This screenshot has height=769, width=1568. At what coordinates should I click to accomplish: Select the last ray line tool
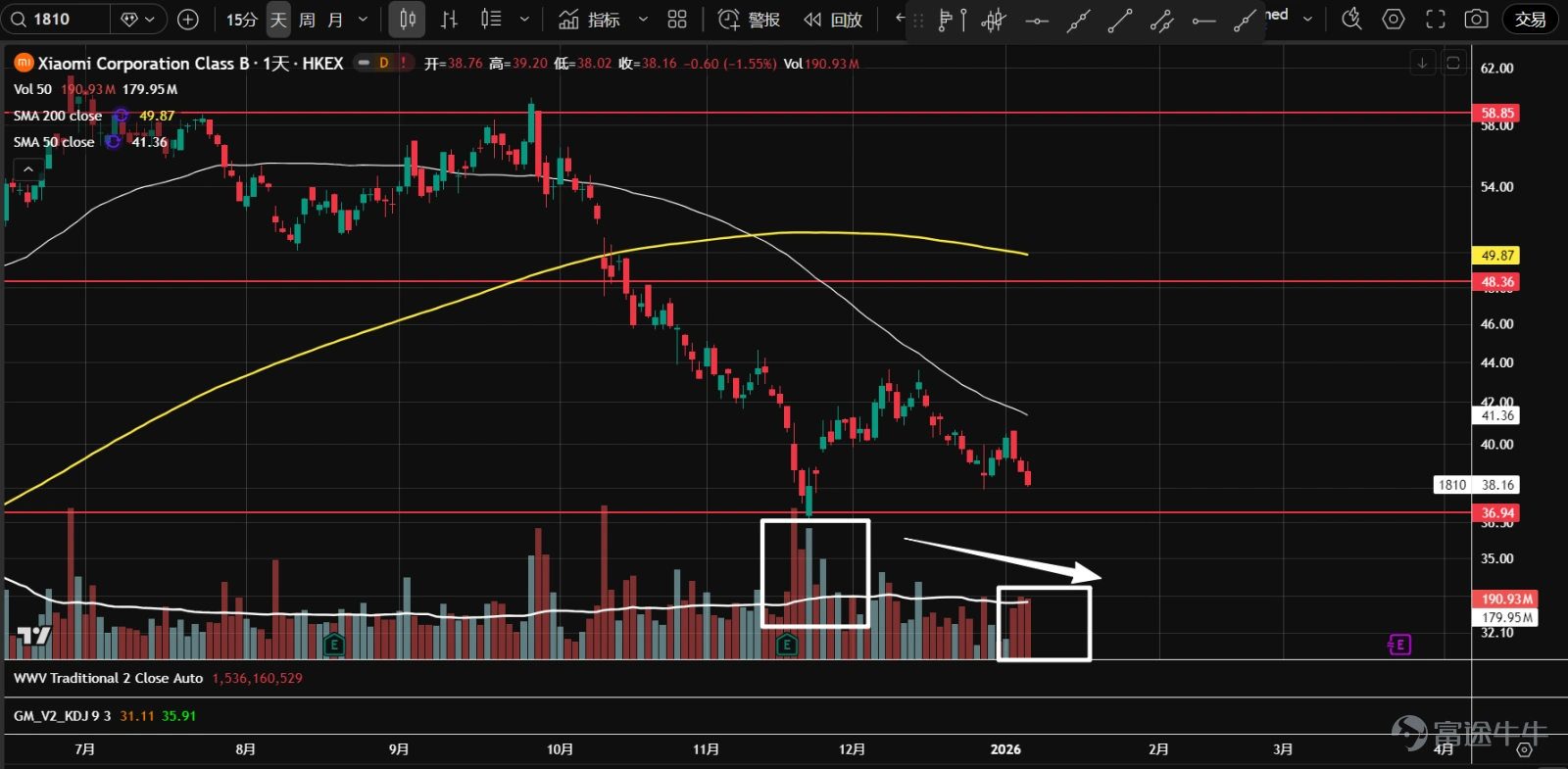(x=1245, y=21)
